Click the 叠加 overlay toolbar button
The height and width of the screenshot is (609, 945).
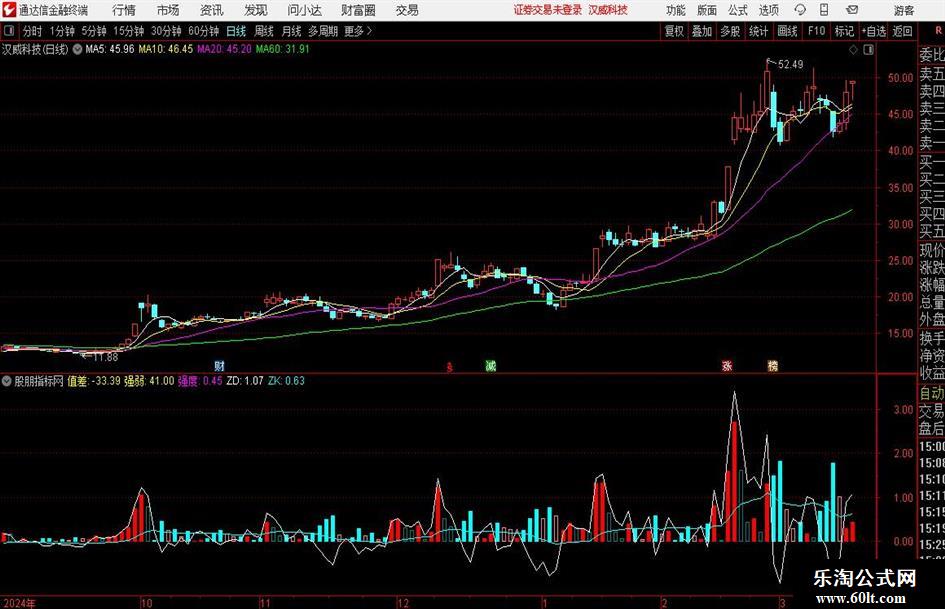pyautogui.click(x=702, y=31)
